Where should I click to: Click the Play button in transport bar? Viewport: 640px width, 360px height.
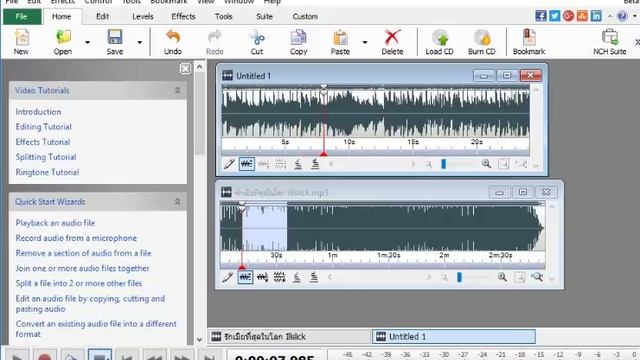point(17,355)
